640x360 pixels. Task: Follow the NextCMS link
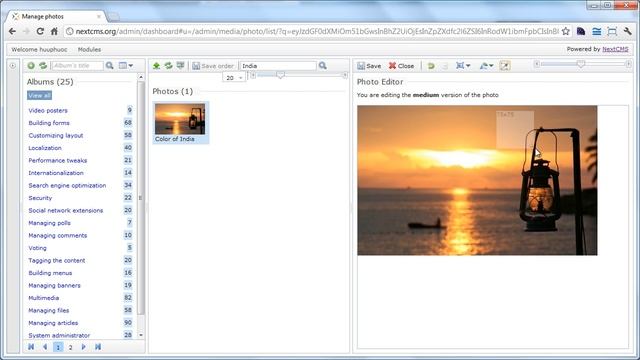(x=615, y=49)
